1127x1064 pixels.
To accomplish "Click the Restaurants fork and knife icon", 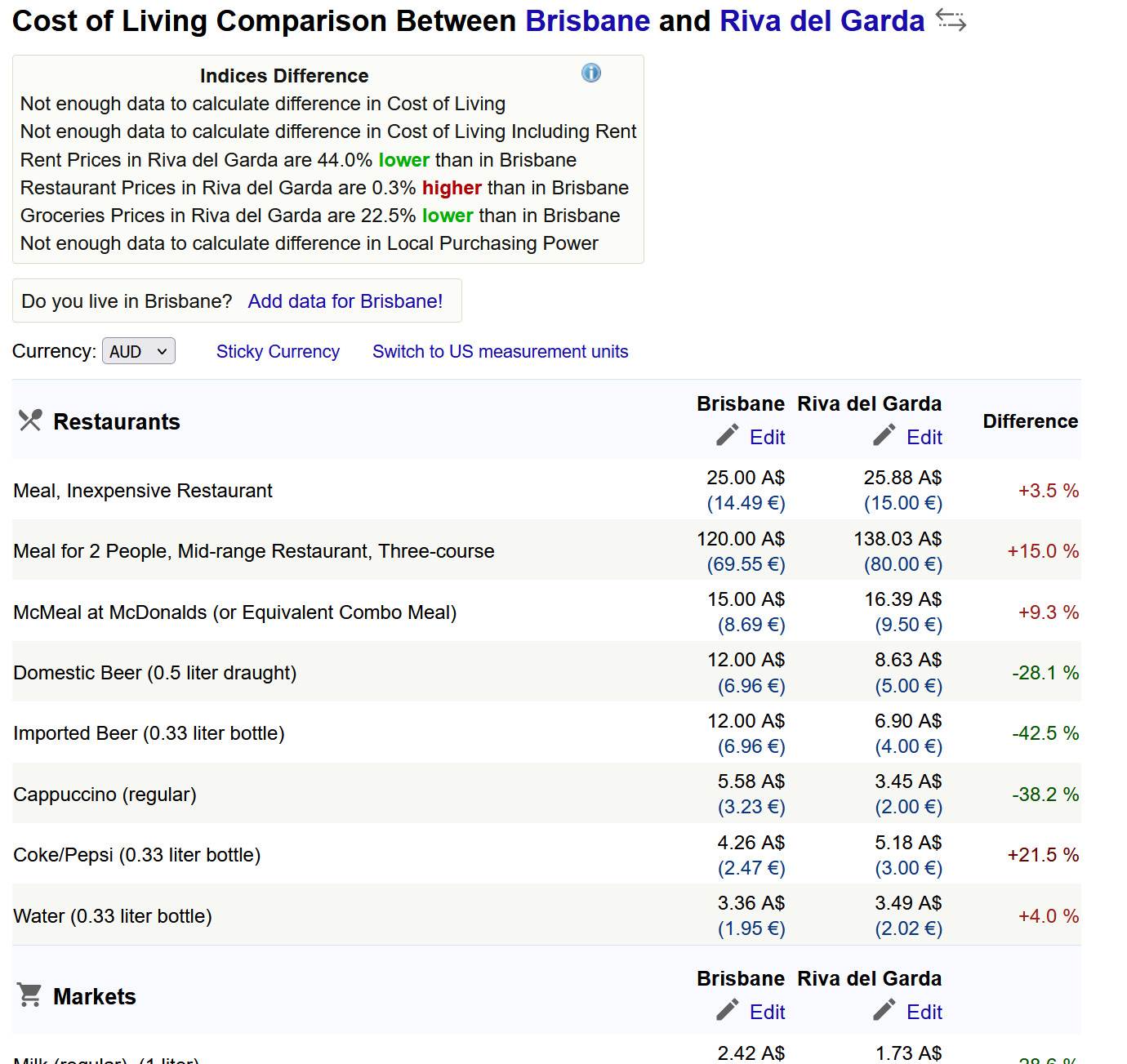I will click(30, 421).
